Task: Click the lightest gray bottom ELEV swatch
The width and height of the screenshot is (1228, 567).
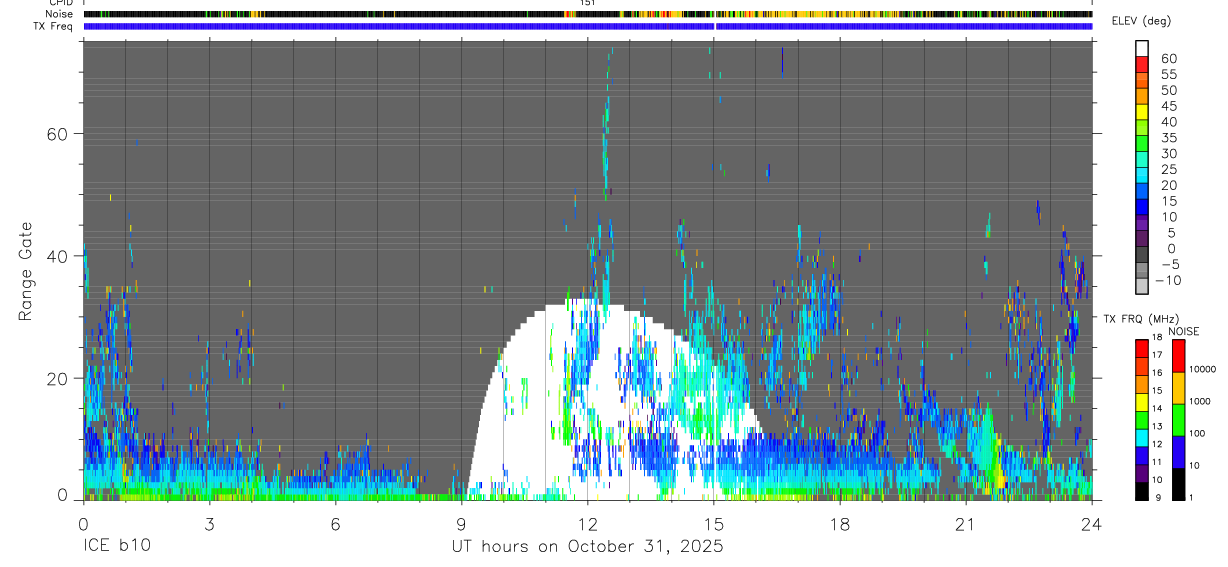Action: click(1141, 285)
